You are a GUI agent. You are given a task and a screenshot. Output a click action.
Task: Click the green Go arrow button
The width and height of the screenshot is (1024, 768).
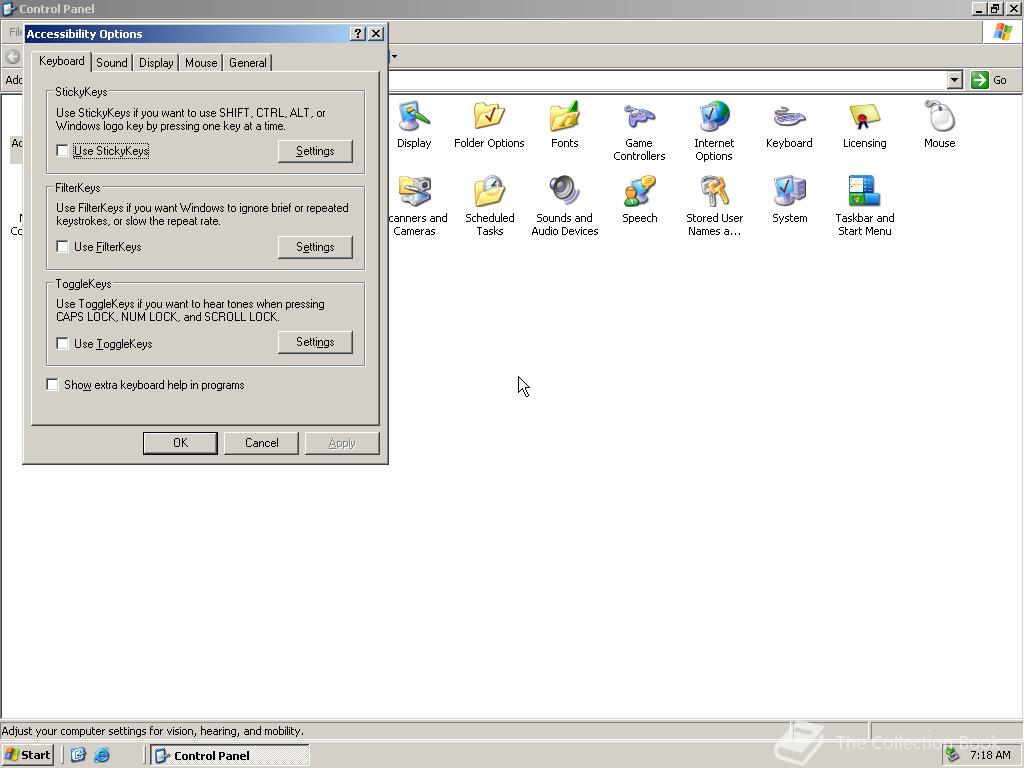(x=979, y=80)
